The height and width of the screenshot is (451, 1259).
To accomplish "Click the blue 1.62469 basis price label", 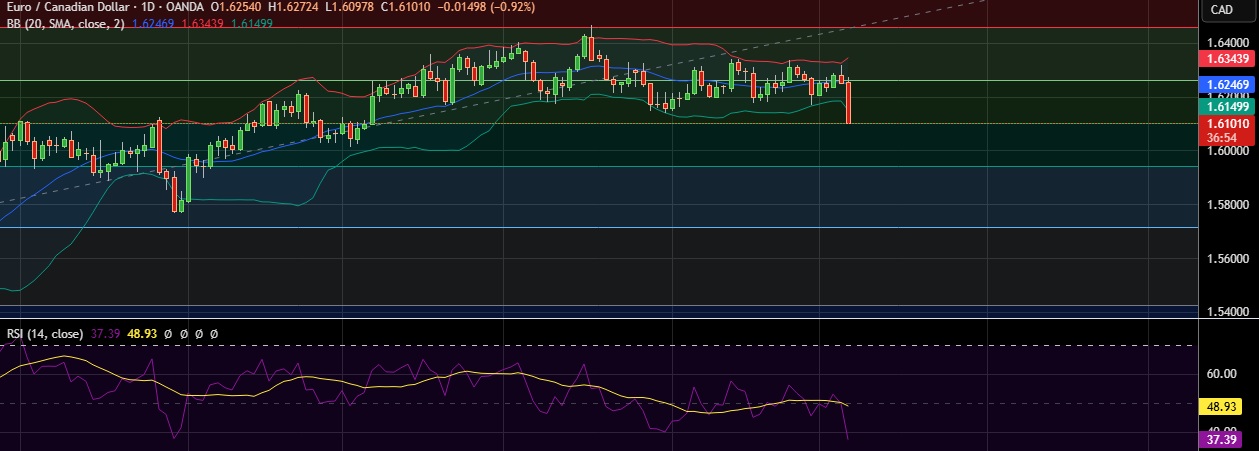I will 1227,85.
